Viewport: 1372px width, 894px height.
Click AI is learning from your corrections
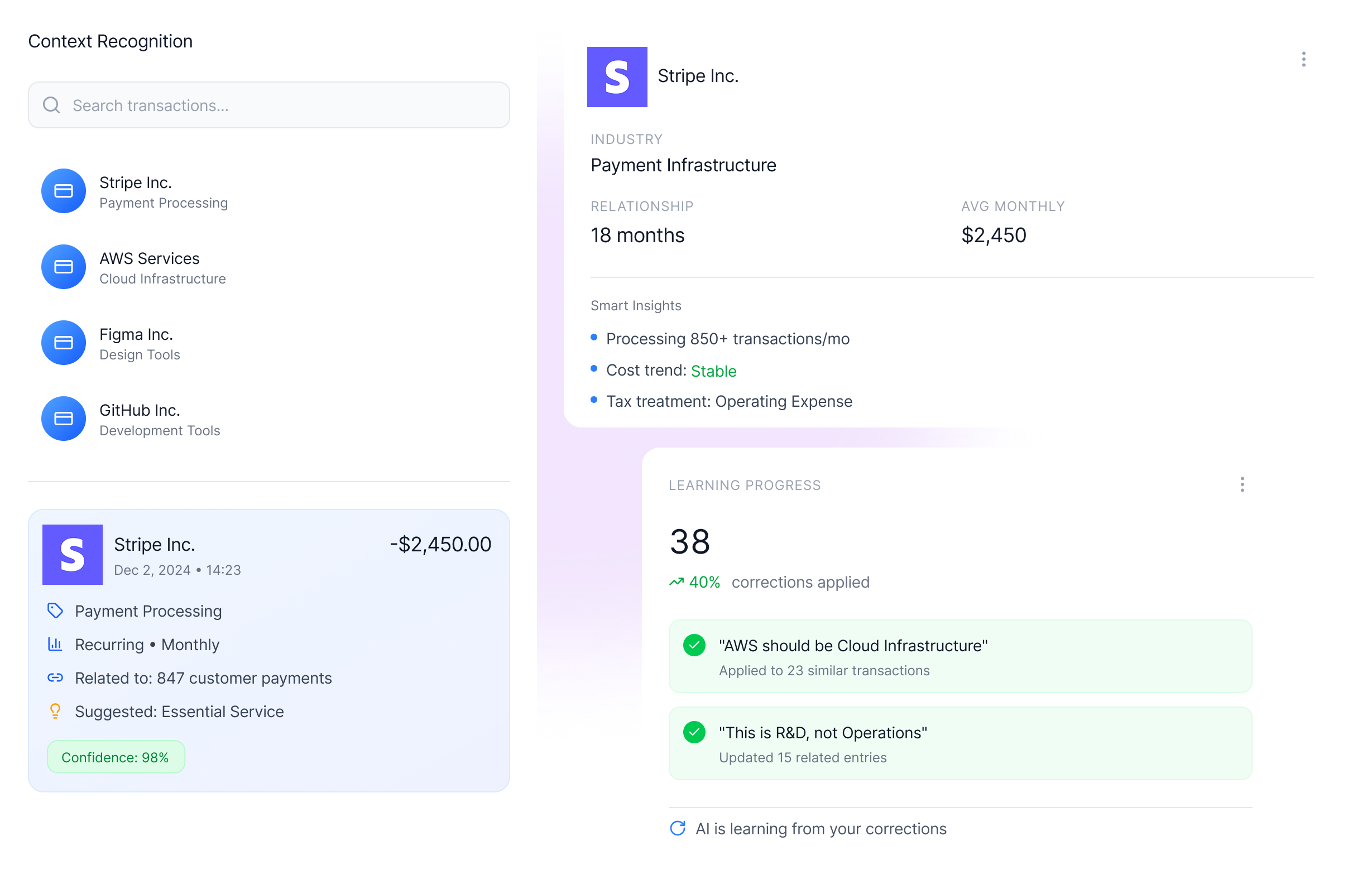821,829
